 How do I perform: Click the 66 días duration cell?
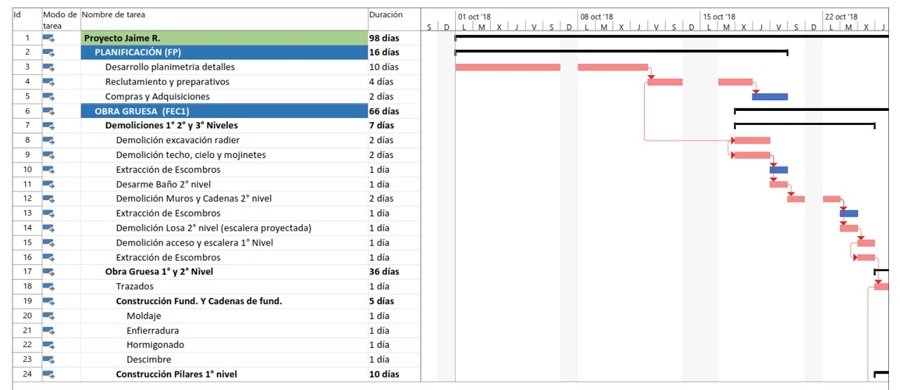pos(394,111)
